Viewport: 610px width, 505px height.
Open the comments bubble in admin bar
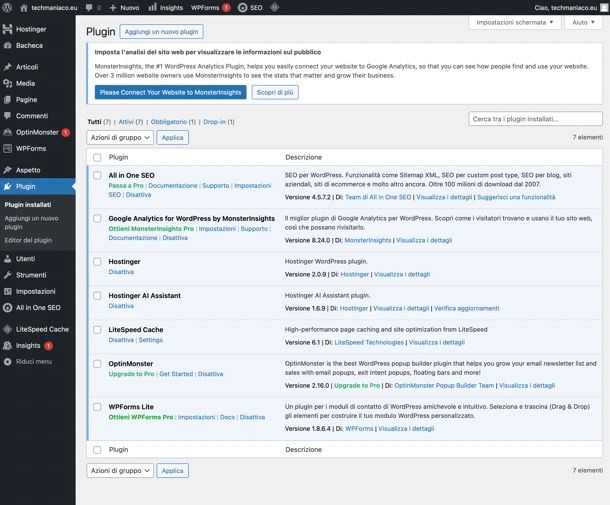point(89,7)
